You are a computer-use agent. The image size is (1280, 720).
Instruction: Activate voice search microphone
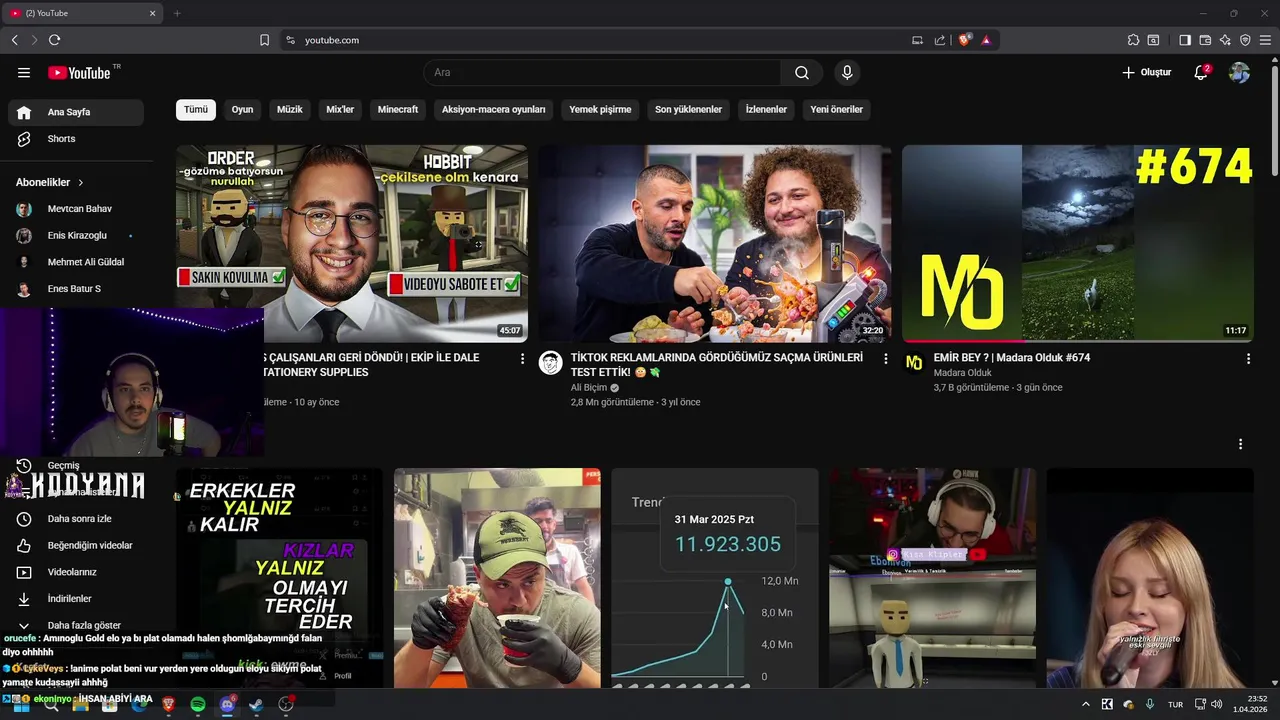coord(847,72)
